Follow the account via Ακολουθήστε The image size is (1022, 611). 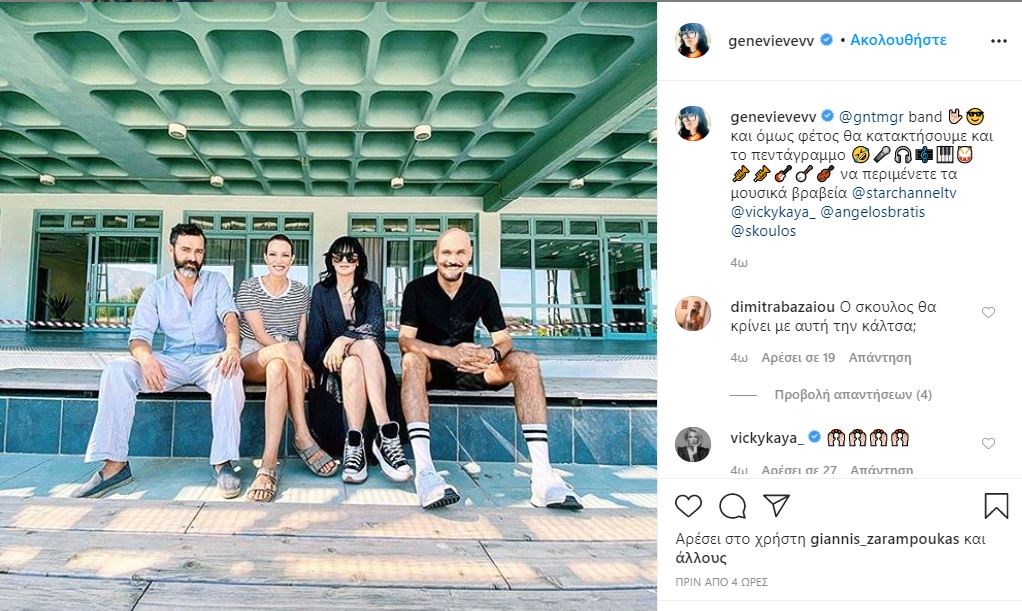898,40
